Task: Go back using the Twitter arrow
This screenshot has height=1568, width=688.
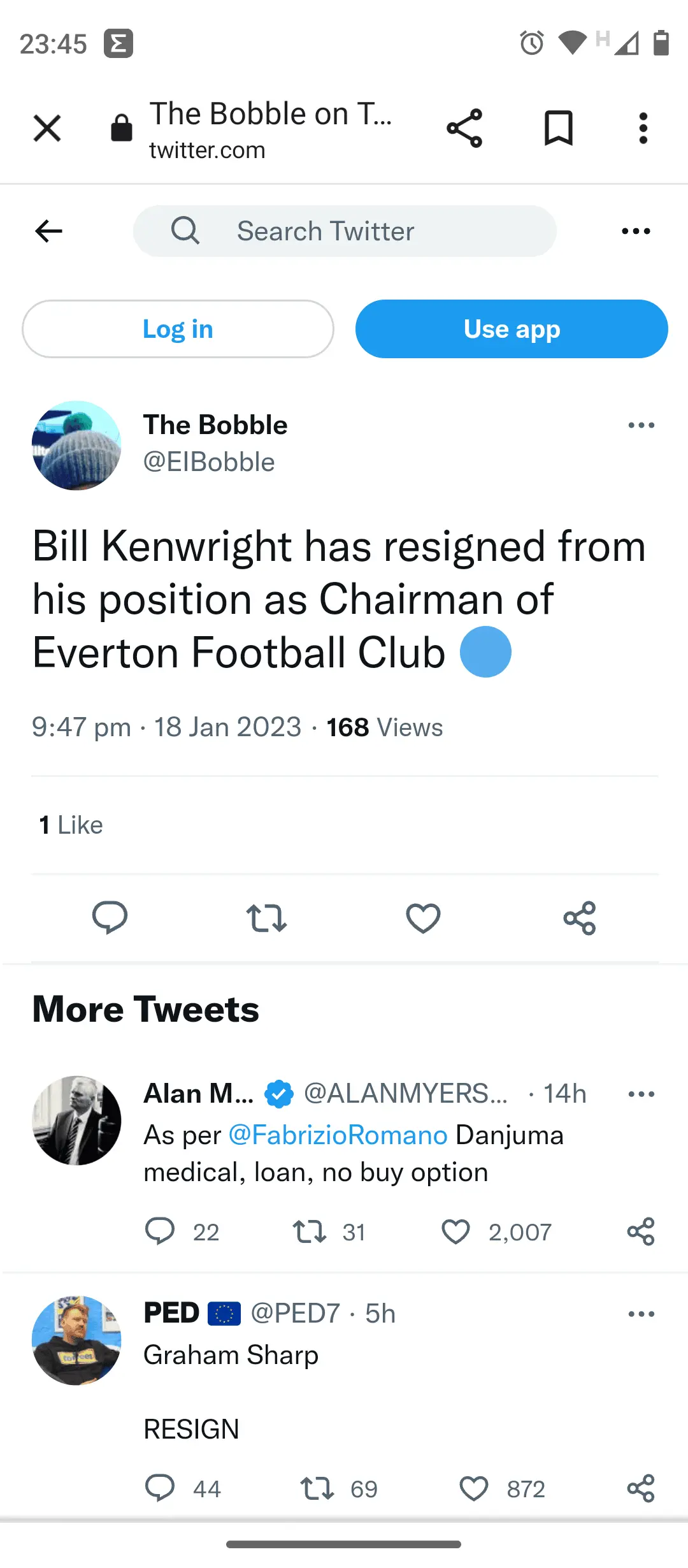Action: 49,231
